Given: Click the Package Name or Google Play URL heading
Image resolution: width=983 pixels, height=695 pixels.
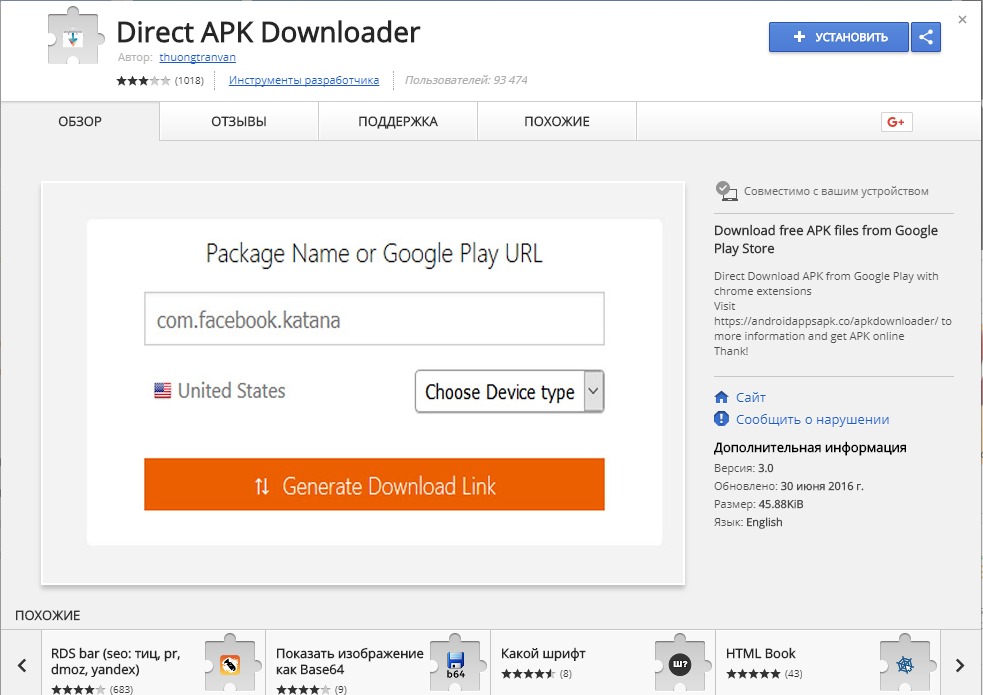Looking at the screenshot, I should point(374,254).
